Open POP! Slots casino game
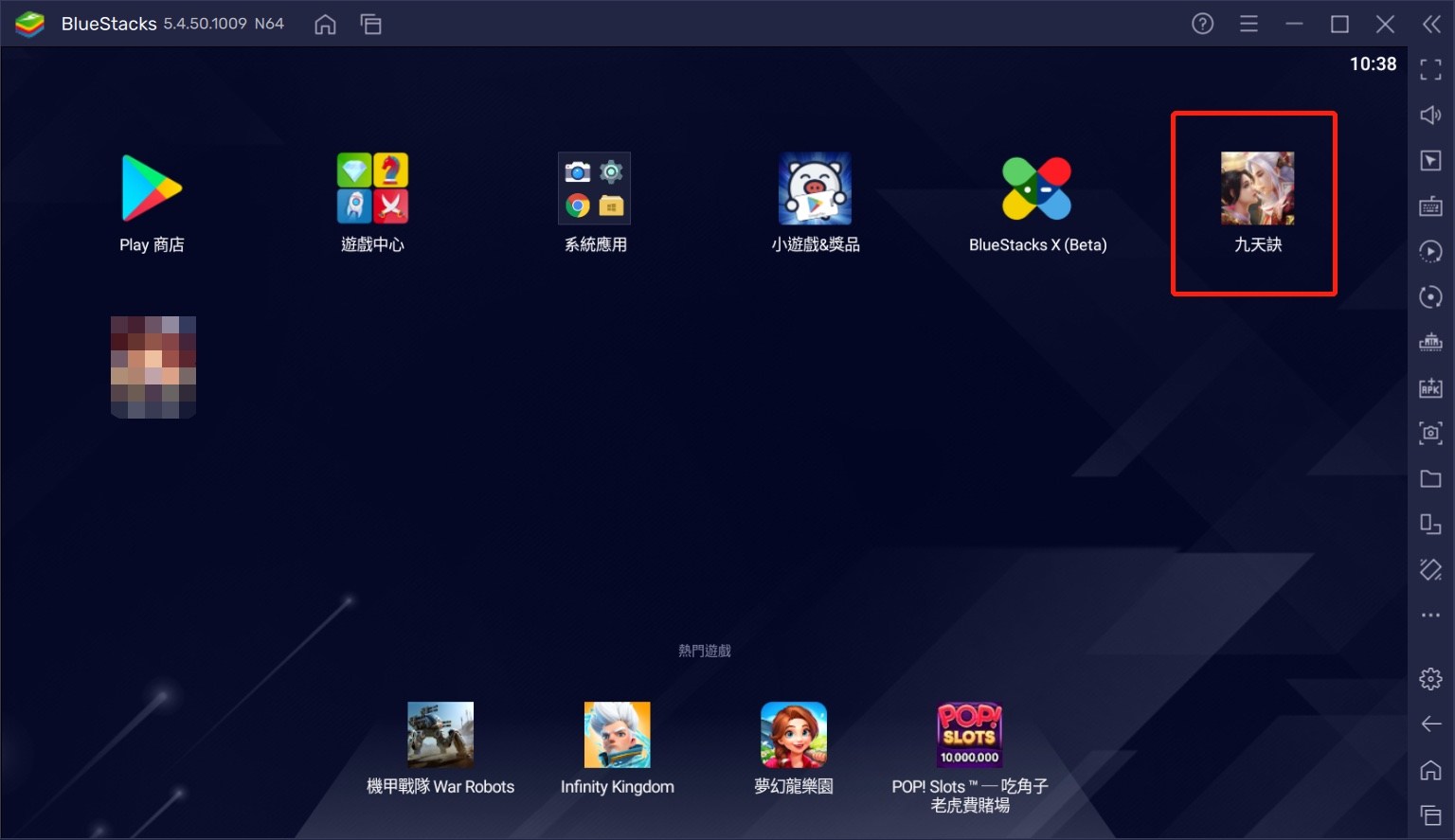The image size is (1455, 840). [970, 734]
